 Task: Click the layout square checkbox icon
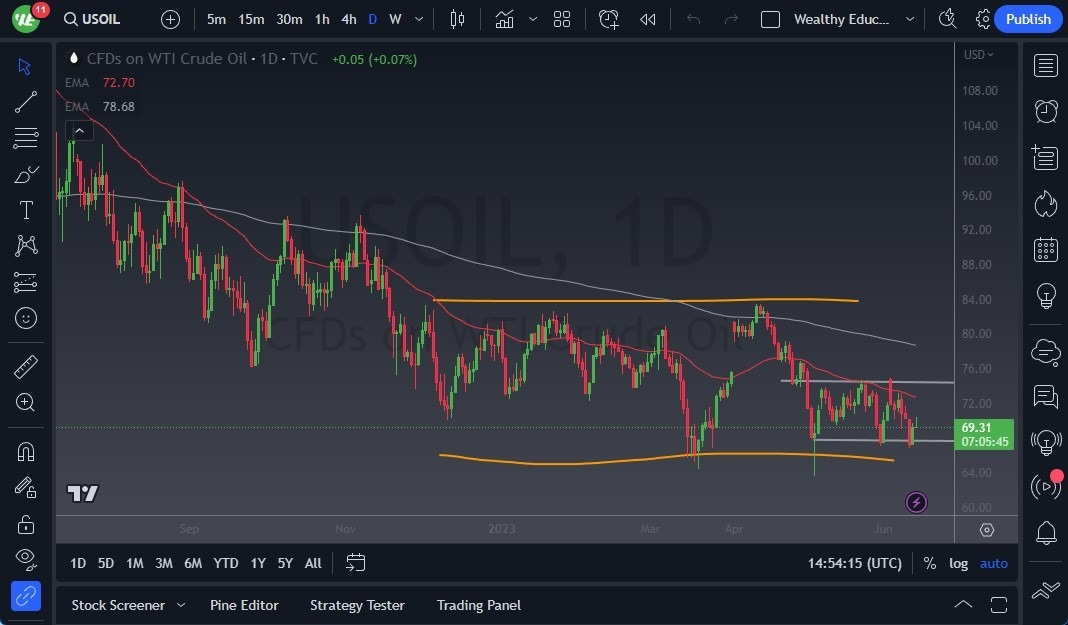point(770,19)
